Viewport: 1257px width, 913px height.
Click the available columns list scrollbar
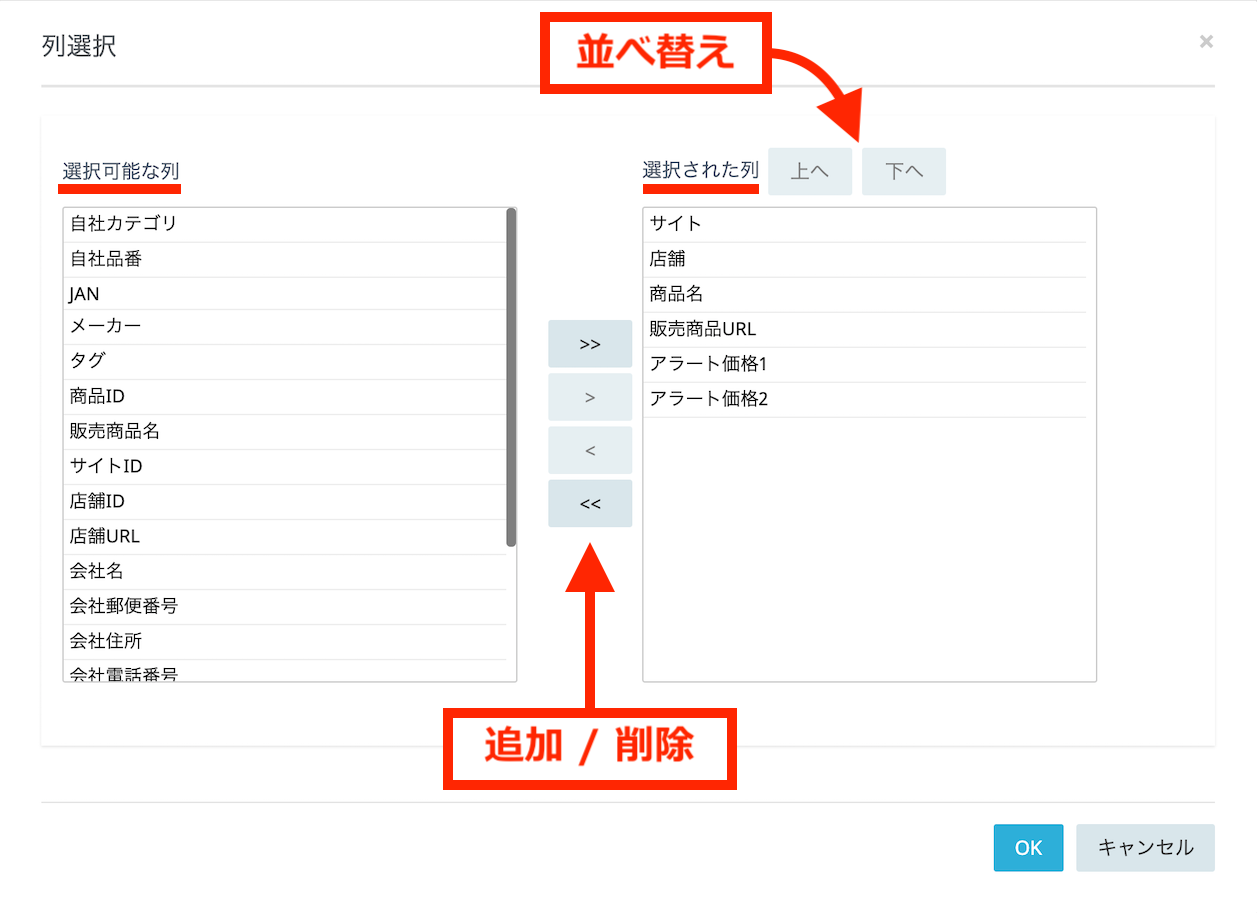point(511,377)
